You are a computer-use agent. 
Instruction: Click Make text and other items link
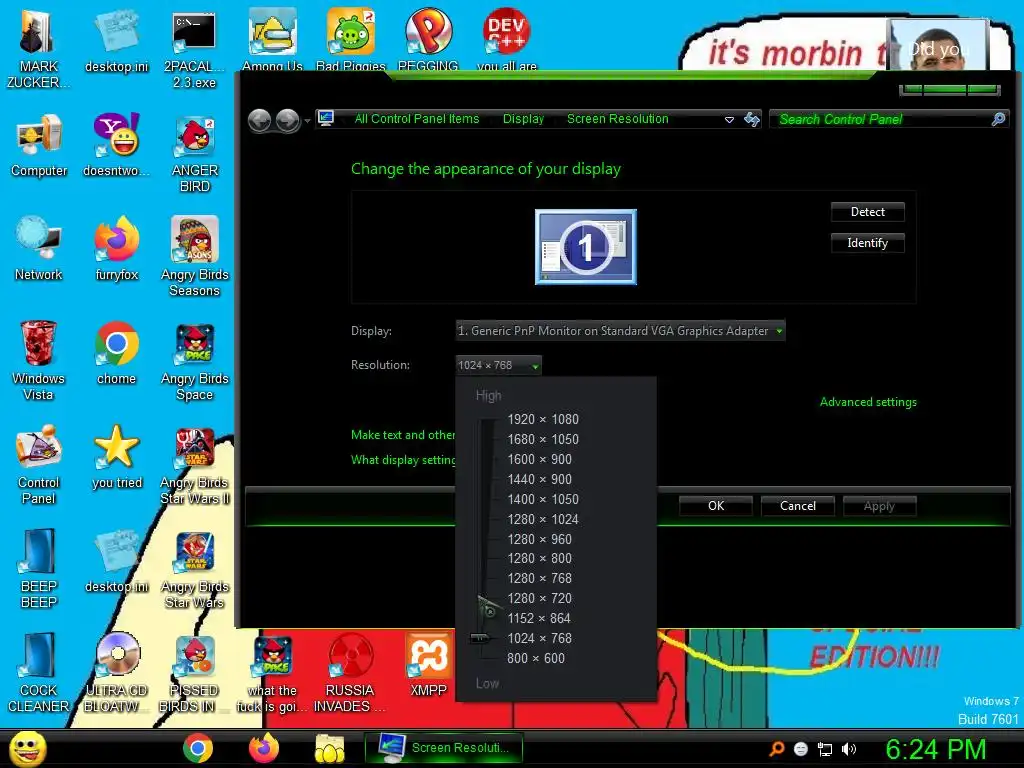tap(403, 435)
